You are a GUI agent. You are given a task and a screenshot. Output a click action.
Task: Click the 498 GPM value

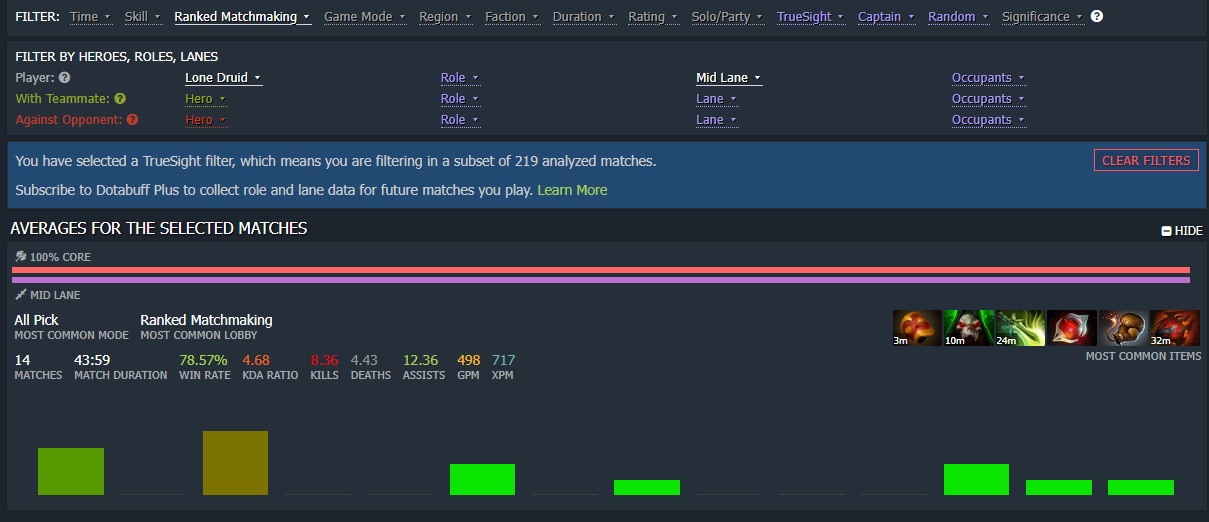(469, 360)
